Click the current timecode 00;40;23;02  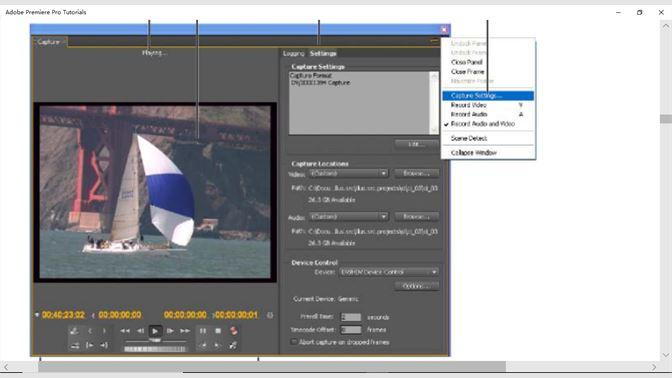63,315
